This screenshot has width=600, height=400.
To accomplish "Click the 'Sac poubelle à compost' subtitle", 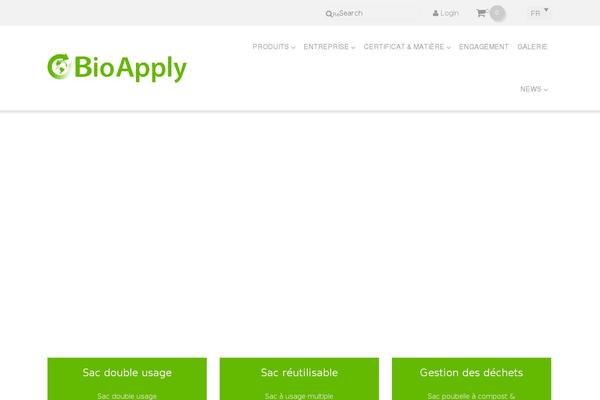I will click(x=471, y=396).
